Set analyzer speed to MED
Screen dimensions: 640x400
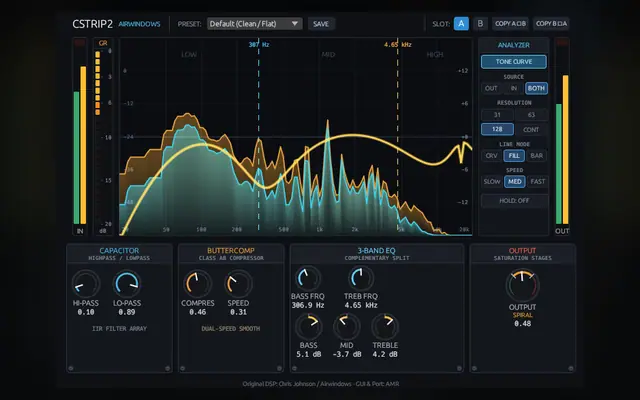[x=514, y=182]
